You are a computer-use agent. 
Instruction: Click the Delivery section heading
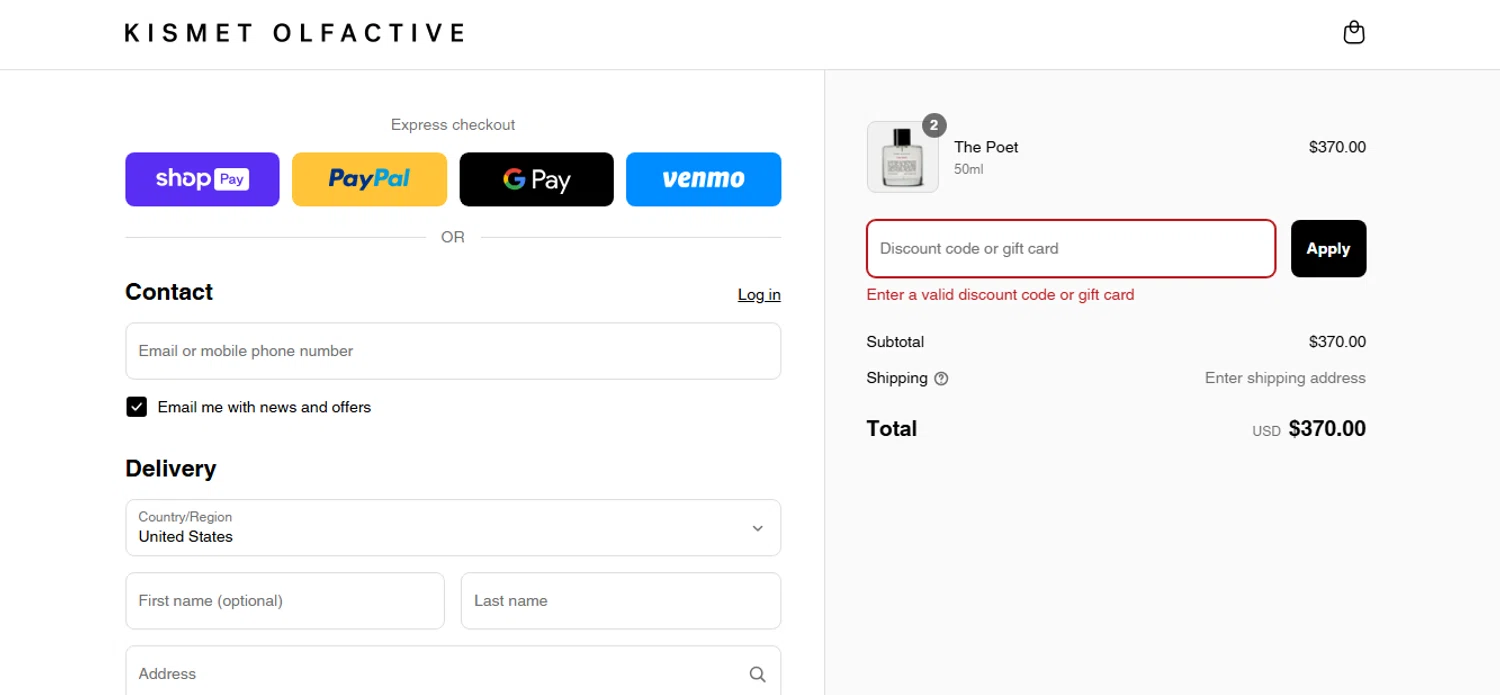coord(171,469)
